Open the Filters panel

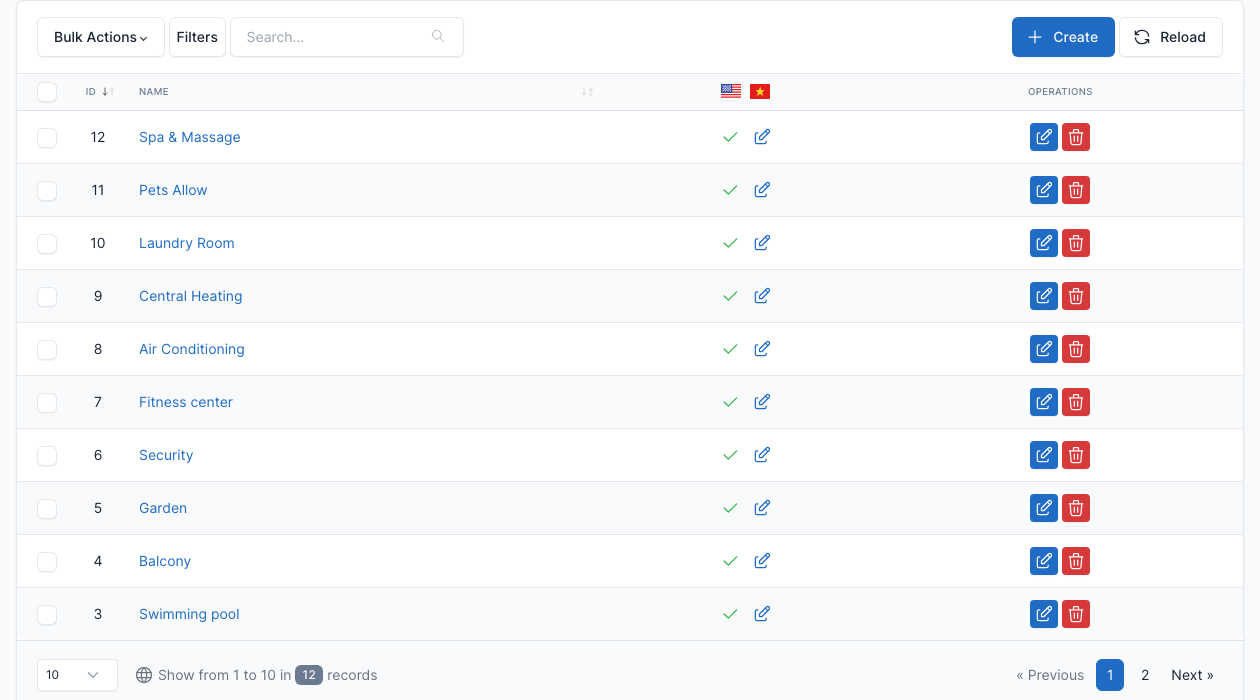[197, 37]
